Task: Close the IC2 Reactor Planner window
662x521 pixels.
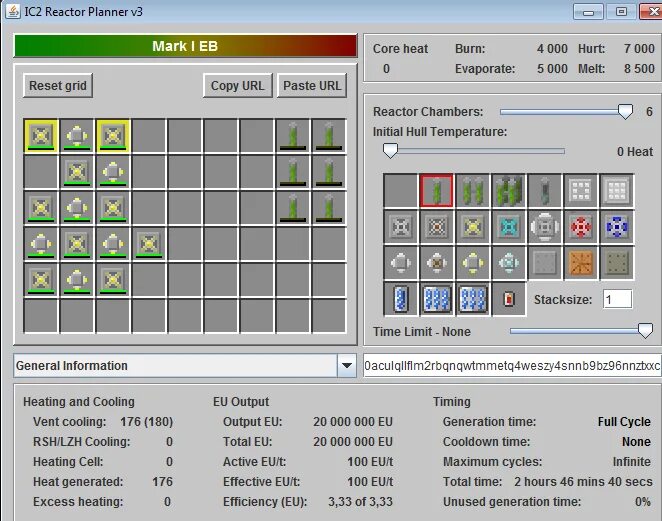Action: point(651,12)
